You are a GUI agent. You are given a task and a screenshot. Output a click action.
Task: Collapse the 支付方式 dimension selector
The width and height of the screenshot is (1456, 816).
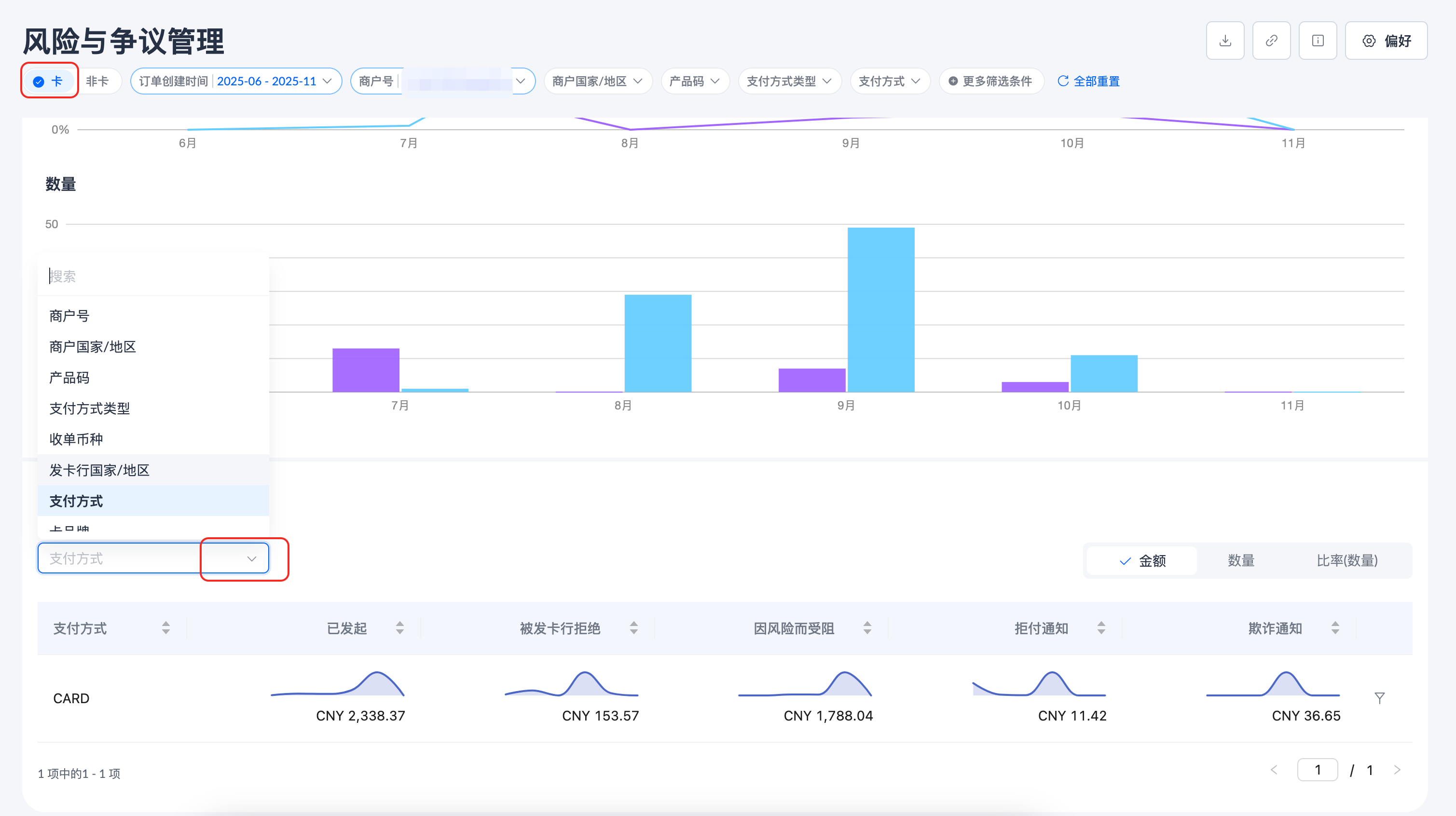[x=251, y=558]
